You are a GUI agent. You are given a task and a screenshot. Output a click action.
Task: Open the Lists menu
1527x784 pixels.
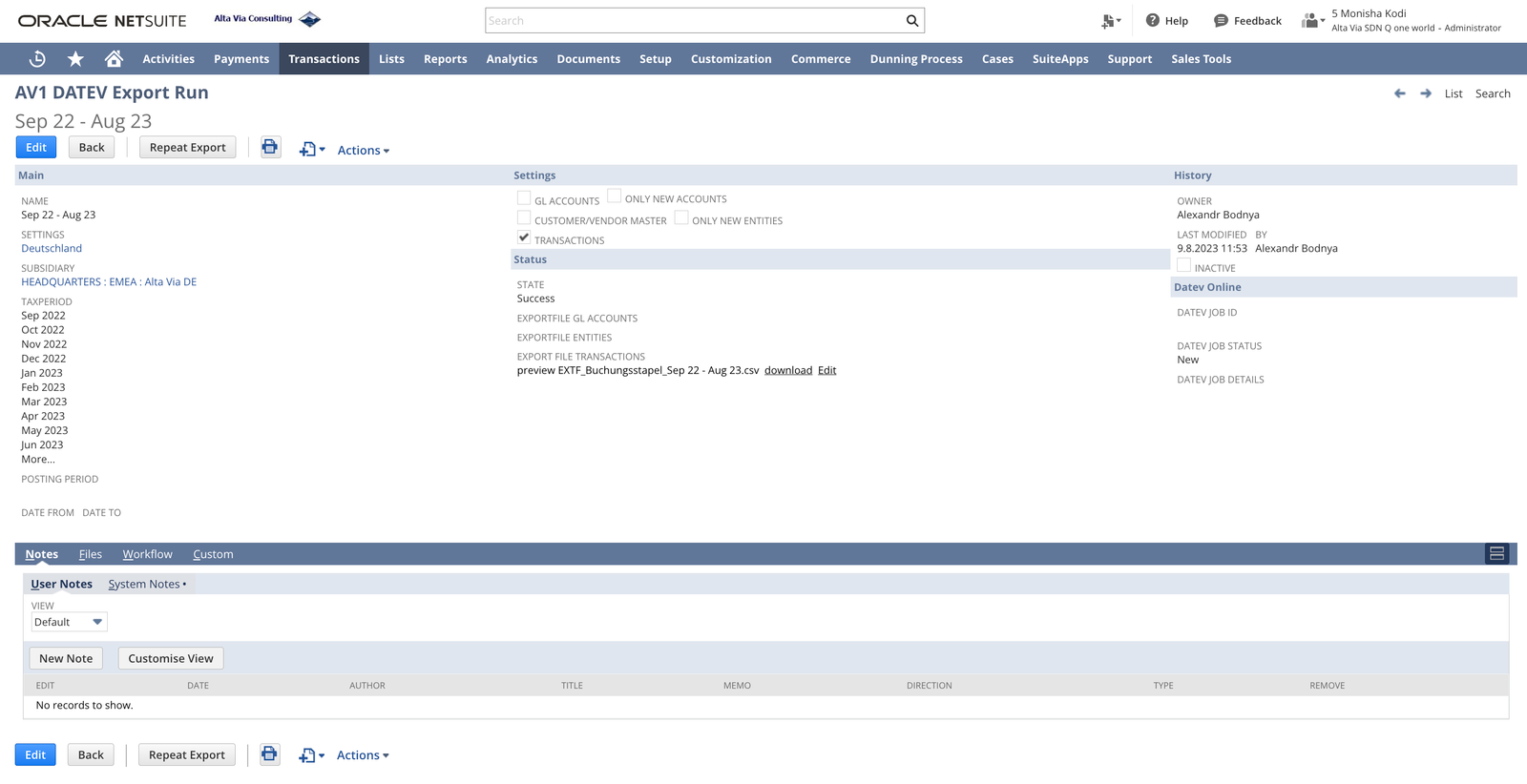point(391,59)
